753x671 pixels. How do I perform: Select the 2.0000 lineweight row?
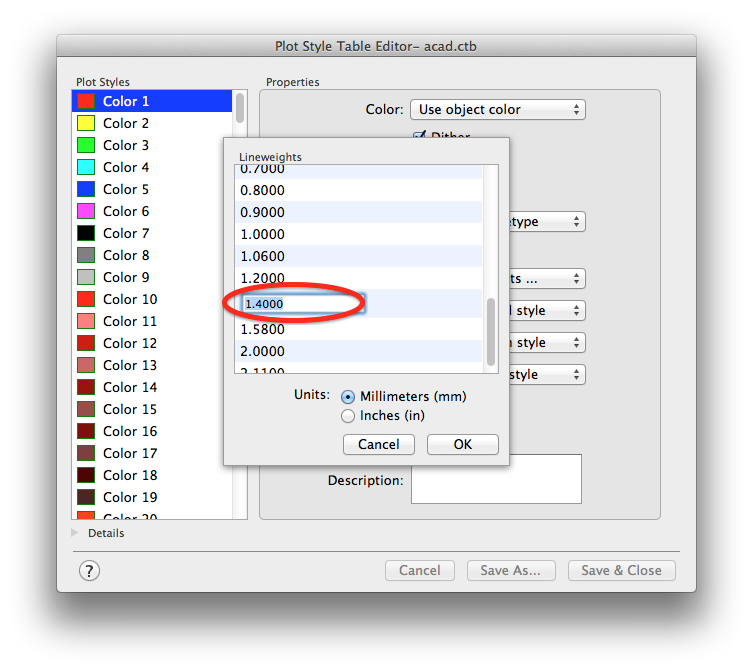pyautogui.click(x=359, y=352)
